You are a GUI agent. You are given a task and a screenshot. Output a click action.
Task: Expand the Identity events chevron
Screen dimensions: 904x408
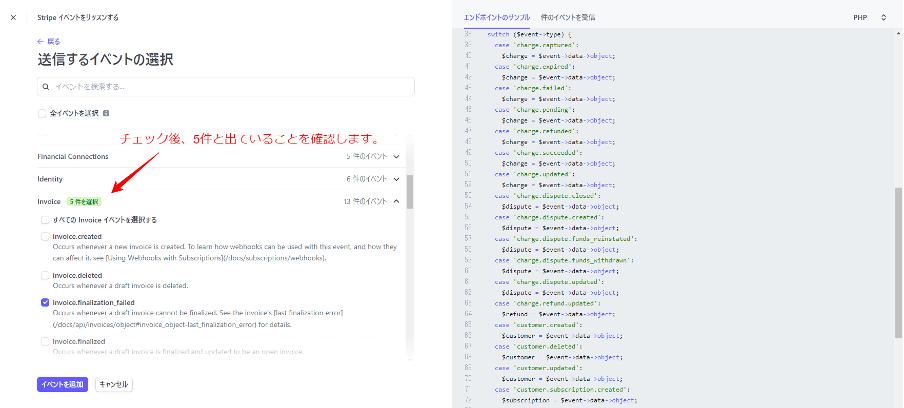point(397,178)
